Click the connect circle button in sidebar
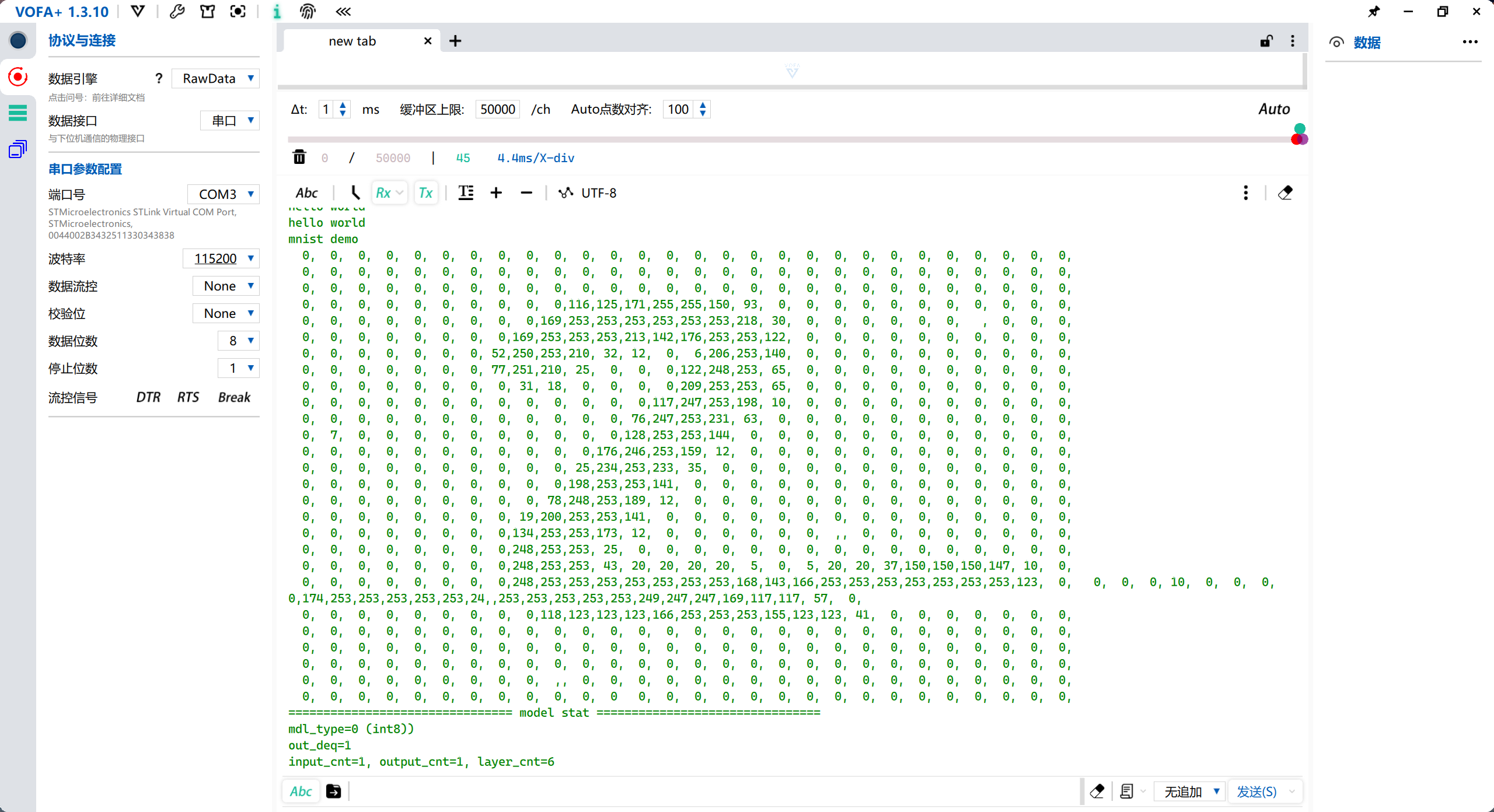The image size is (1494, 812). pyautogui.click(x=18, y=40)
